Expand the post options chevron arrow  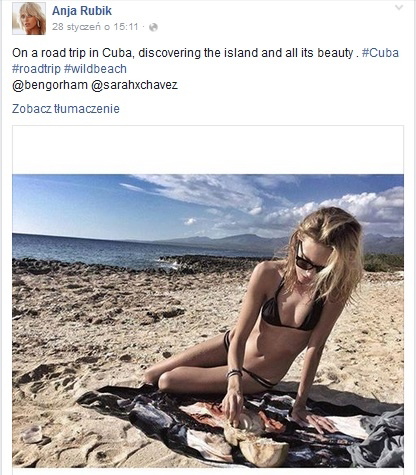point(399,7)
